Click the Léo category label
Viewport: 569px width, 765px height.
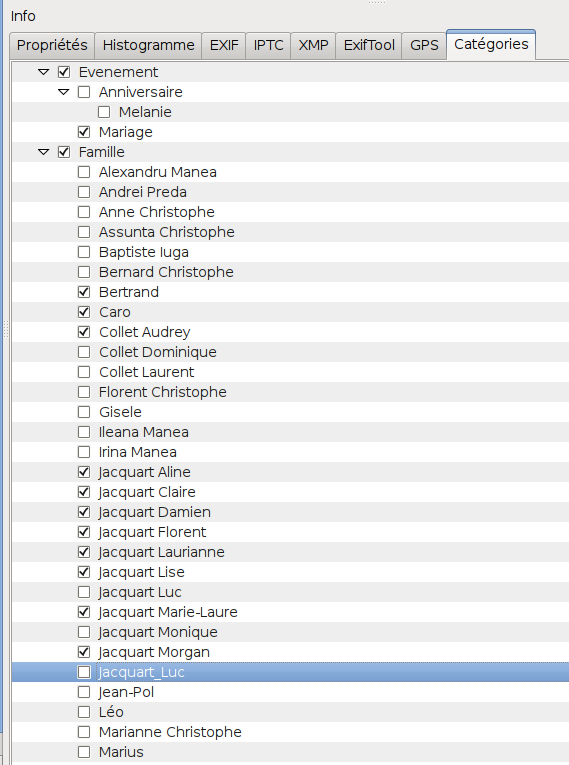tap(111, 712)
